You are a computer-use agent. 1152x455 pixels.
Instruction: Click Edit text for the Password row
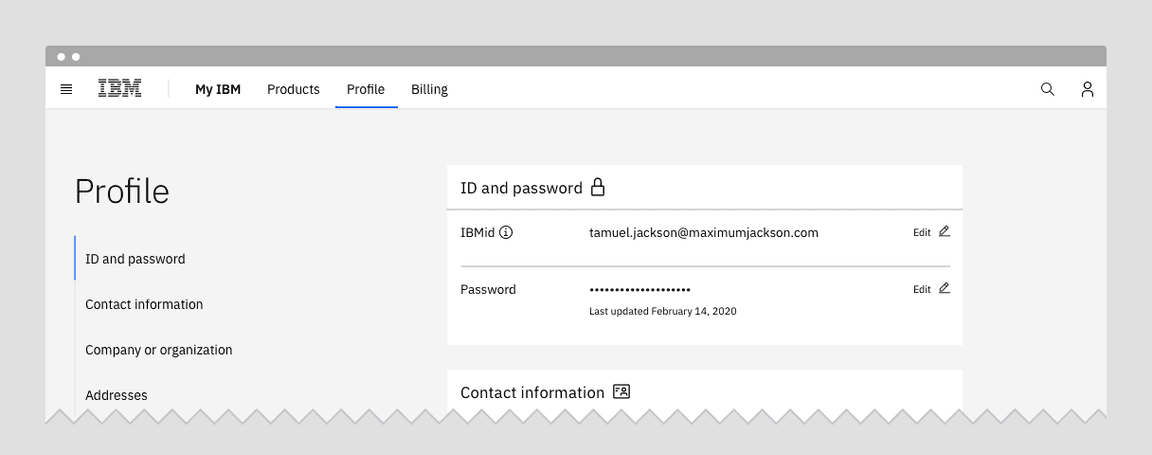(x=921, y=290)
